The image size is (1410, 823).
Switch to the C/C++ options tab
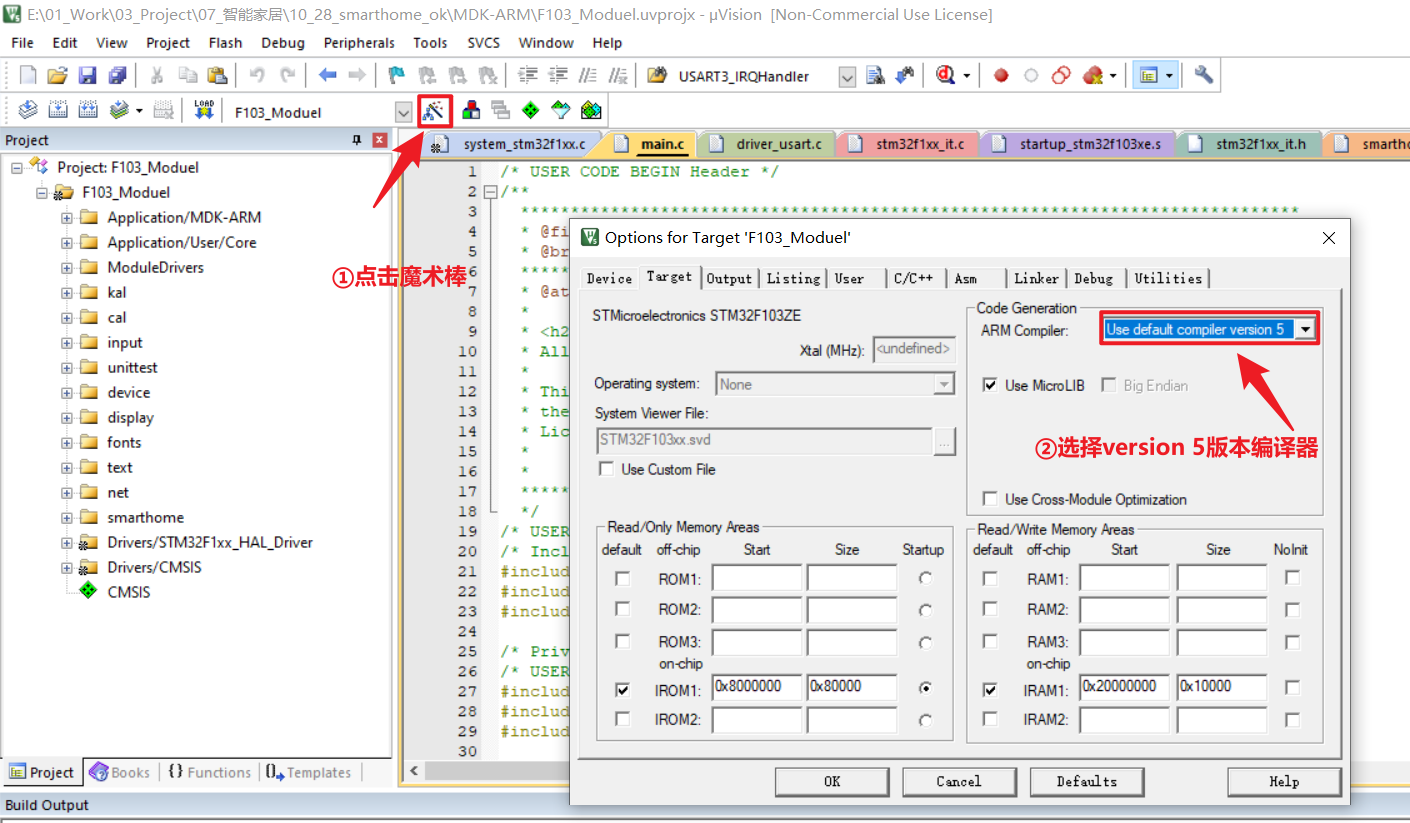[x=913, y=279]
